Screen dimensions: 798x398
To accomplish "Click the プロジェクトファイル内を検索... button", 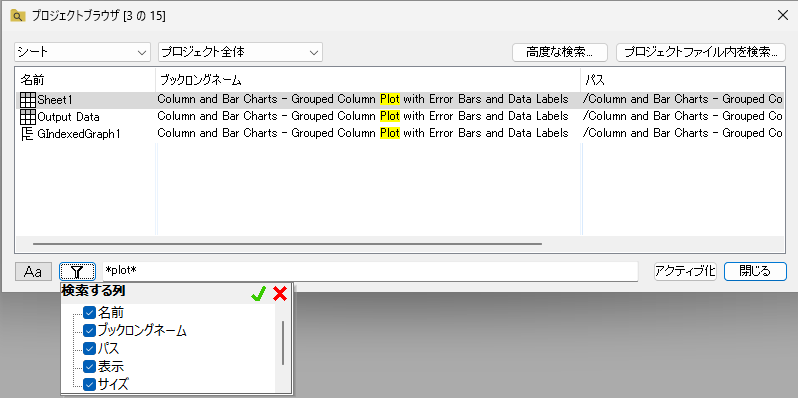I will tap(701, 52).
